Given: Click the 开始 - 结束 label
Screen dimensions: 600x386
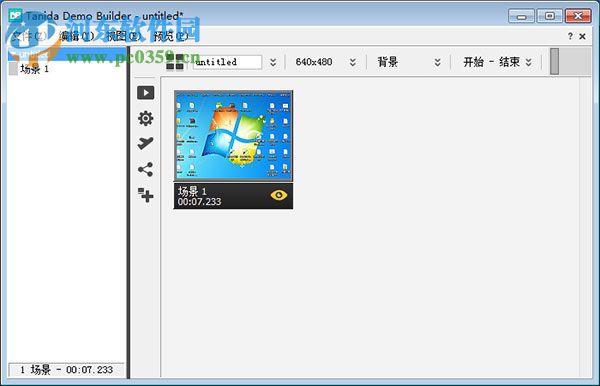Looking at the screenshot, I should coord(491,62).
